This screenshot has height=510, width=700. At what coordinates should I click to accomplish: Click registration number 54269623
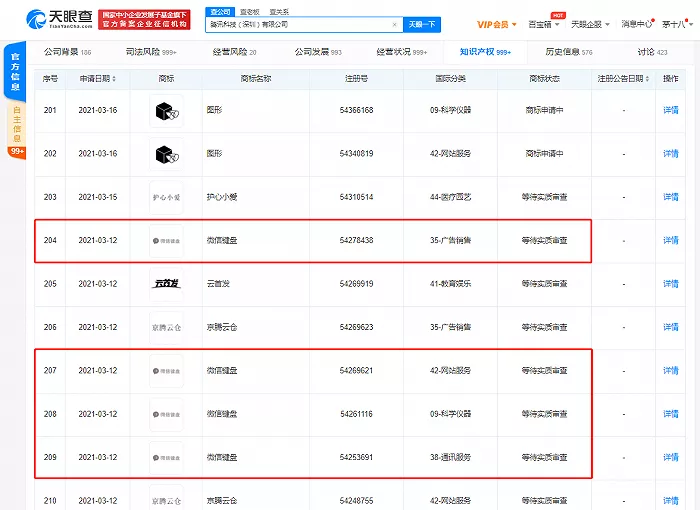click(356, 327)
